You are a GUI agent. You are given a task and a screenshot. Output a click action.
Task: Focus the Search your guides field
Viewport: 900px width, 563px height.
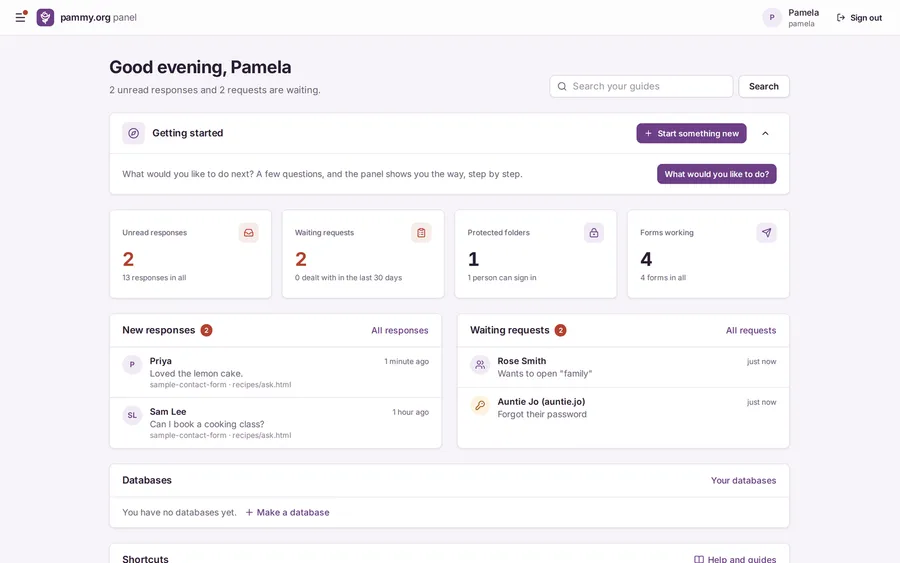click(641, 86)
